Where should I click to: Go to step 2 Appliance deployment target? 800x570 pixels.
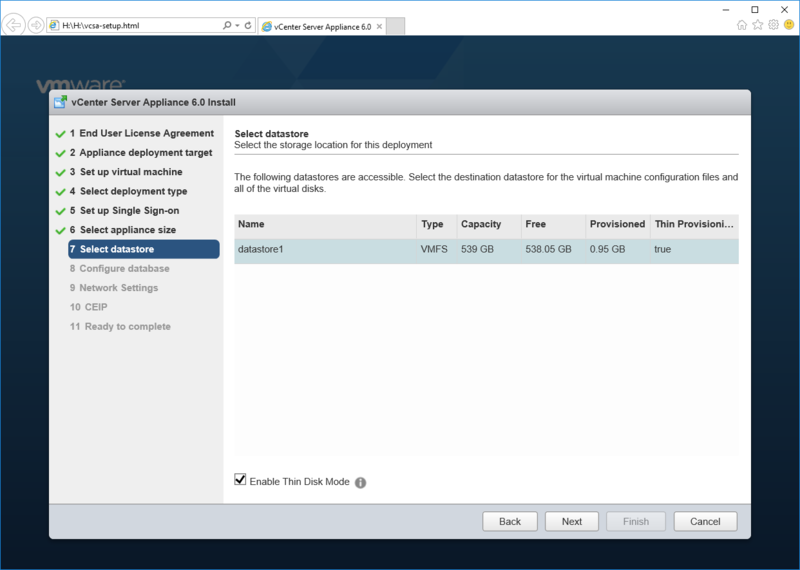pos(141,153)
